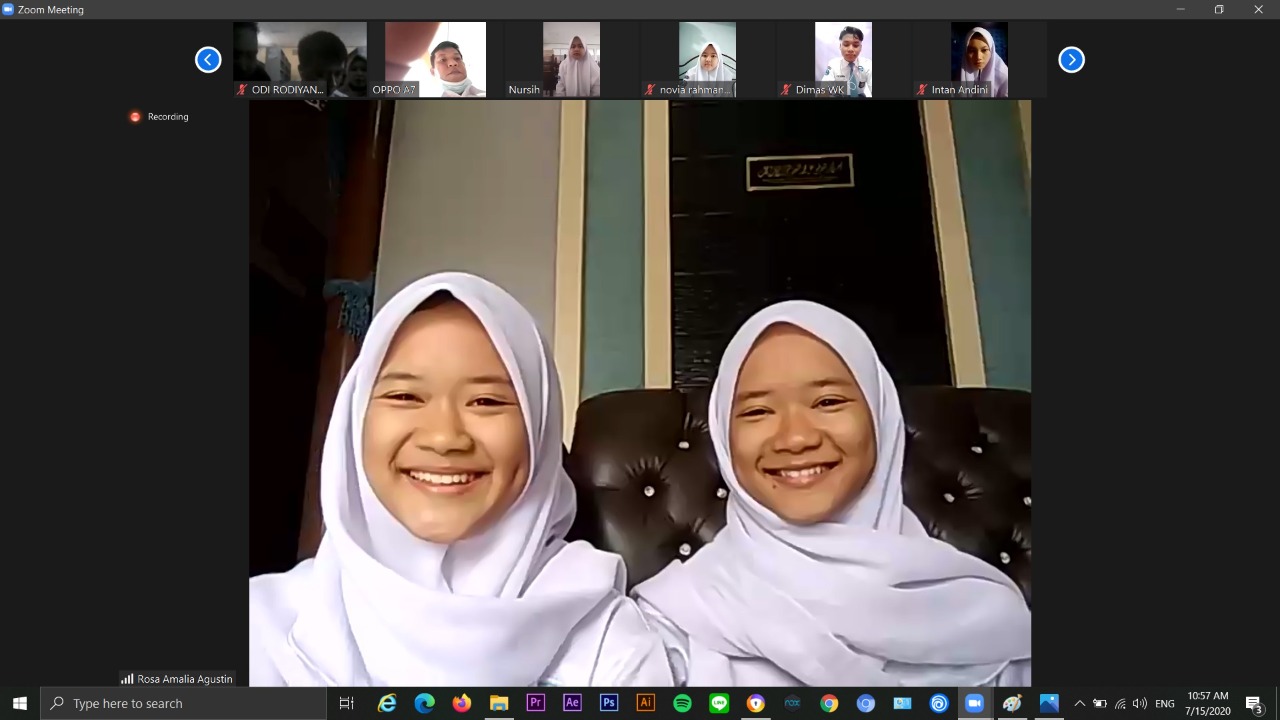Open the Windows Start menu
Screen dimensions: 1280x720
(x=20, y=703)
